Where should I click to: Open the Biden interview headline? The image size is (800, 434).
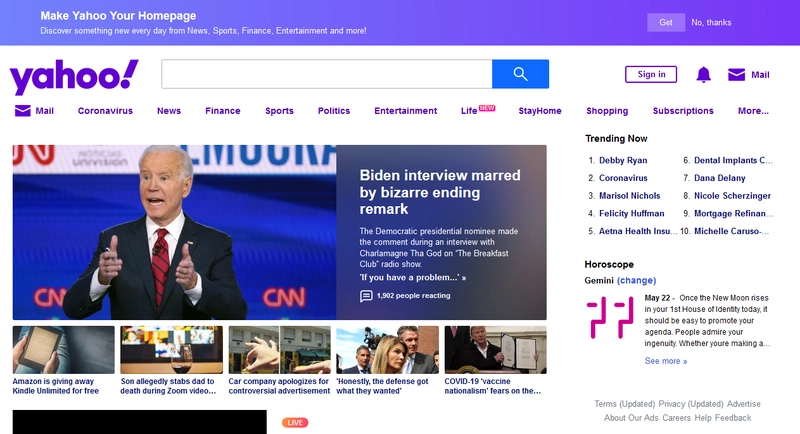click(x=439, y=192)
